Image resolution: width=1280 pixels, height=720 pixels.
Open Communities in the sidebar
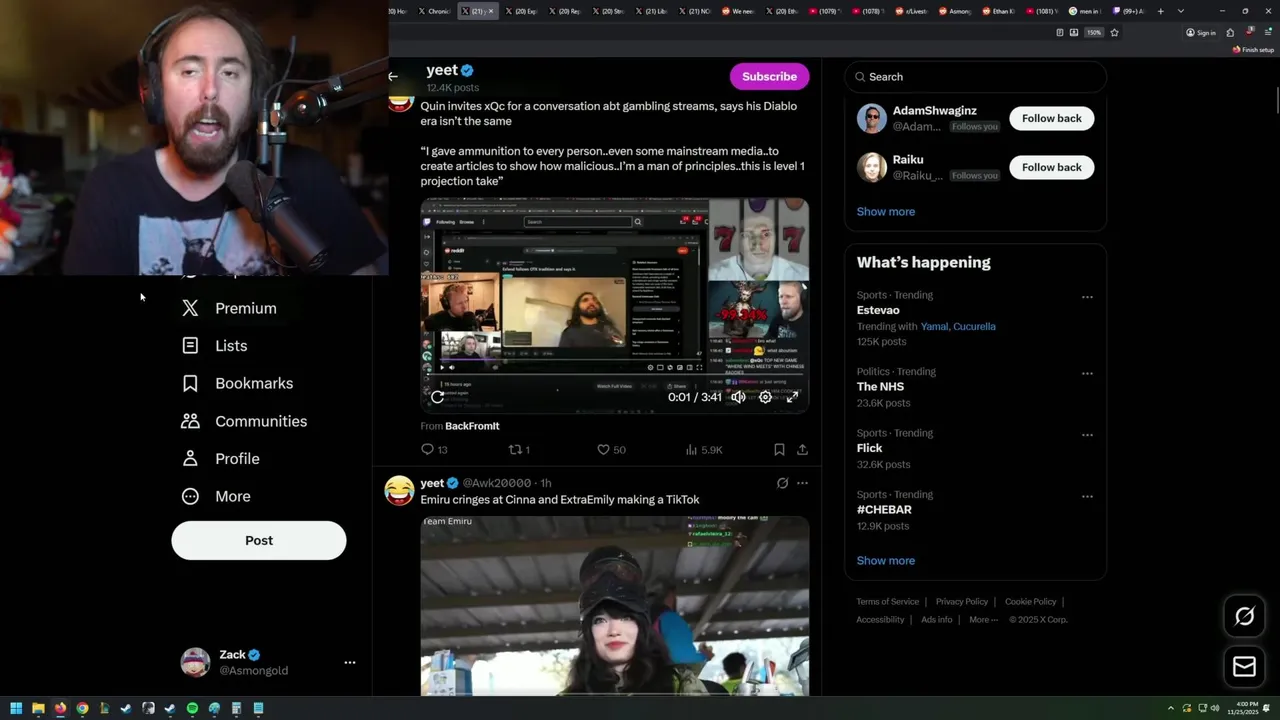point(244,421)
